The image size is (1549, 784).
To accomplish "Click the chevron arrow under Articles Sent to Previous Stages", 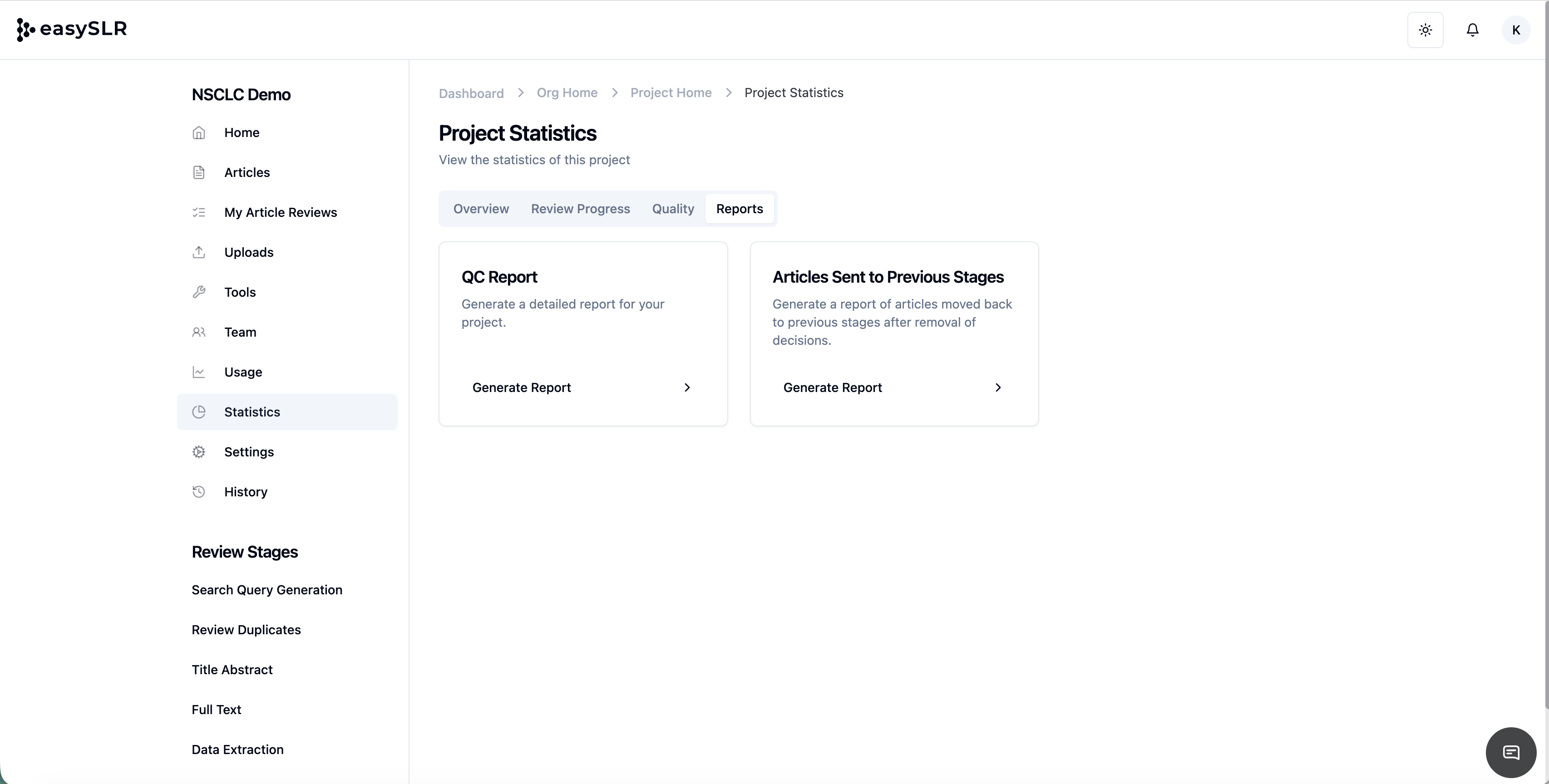I will 997,387.
